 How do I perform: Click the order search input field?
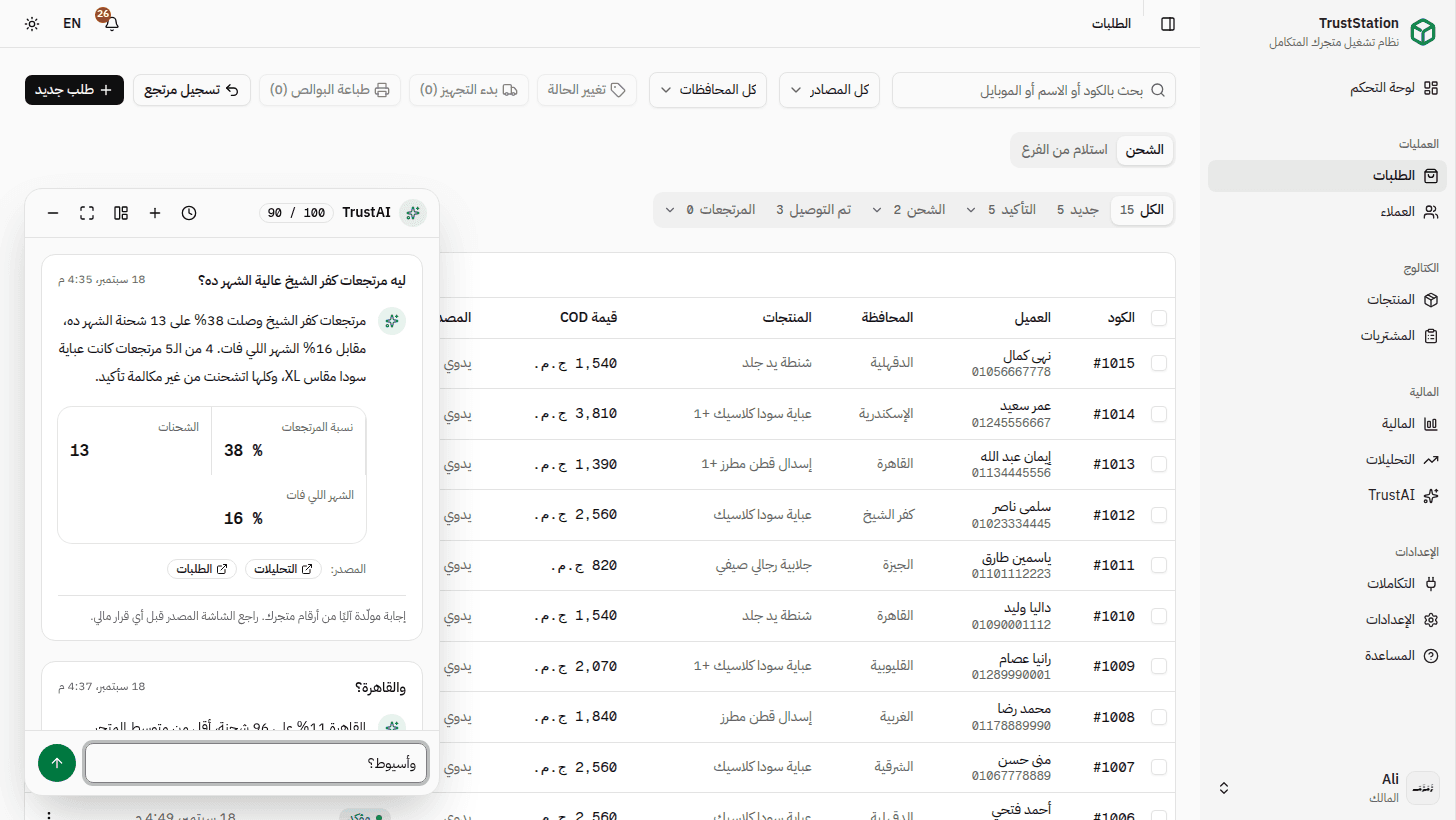[x=1033, y=90]
